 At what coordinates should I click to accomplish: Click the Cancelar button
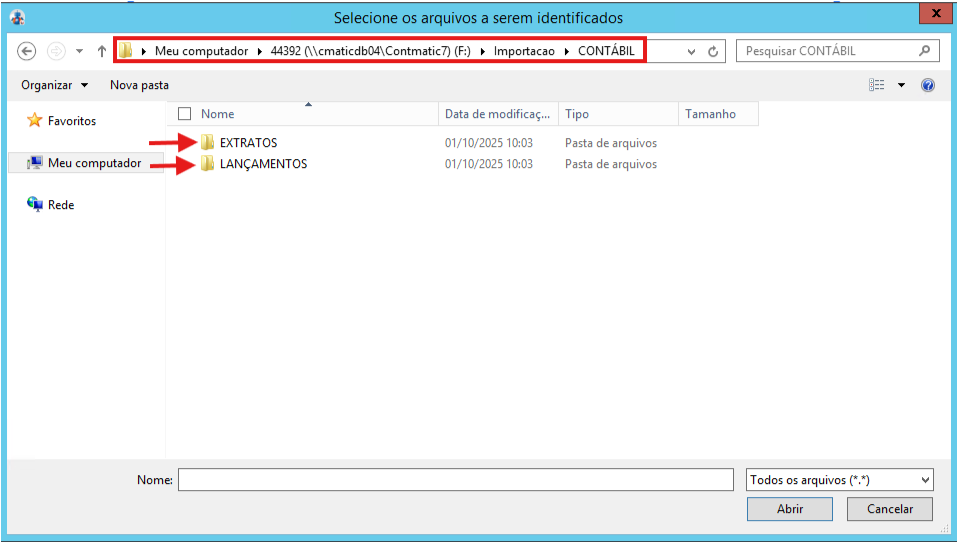click(890, 509)
